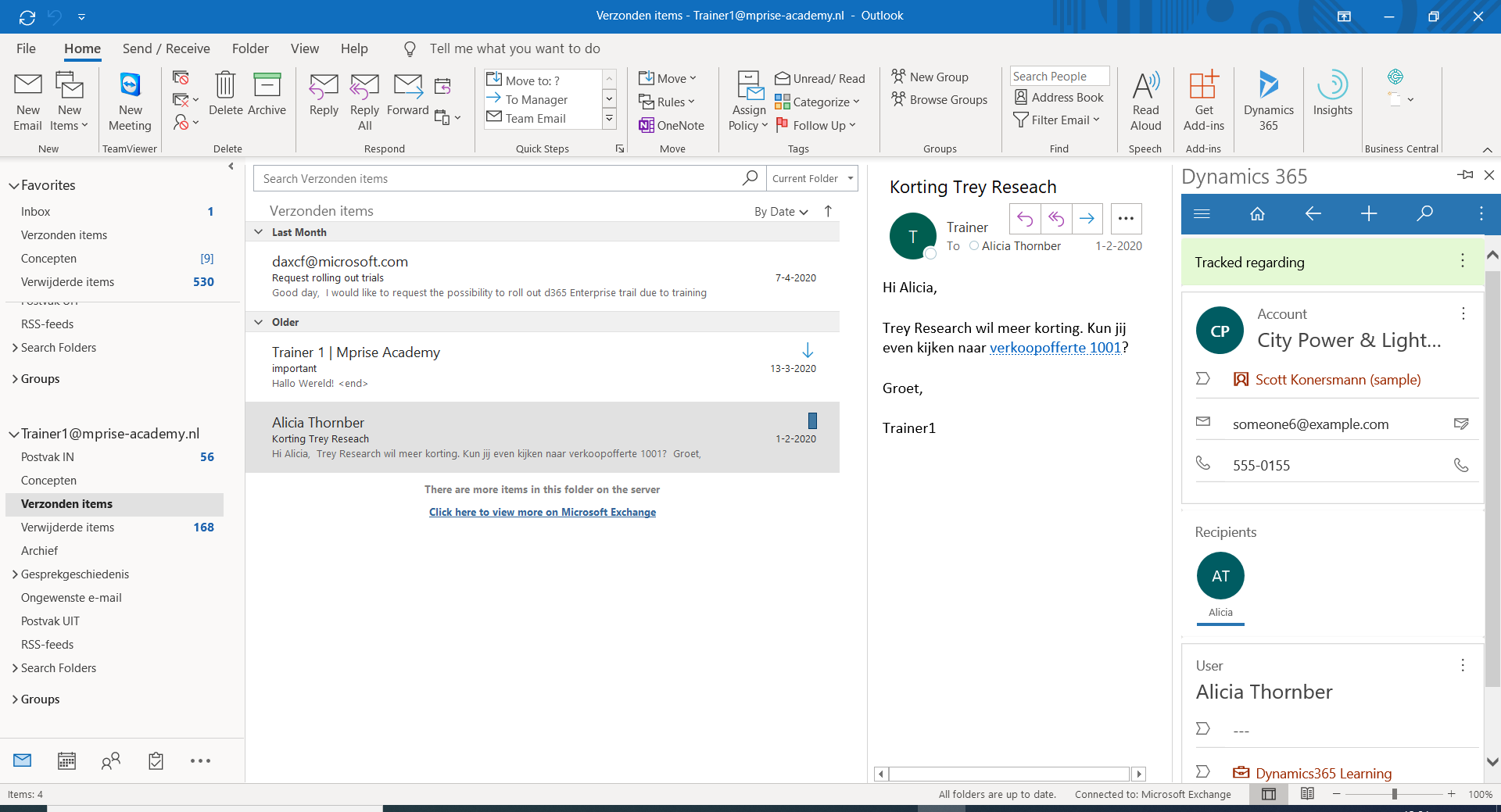Reply from the reading pane arrow
Screen dimensions: 1501x812
point(1025,219)
